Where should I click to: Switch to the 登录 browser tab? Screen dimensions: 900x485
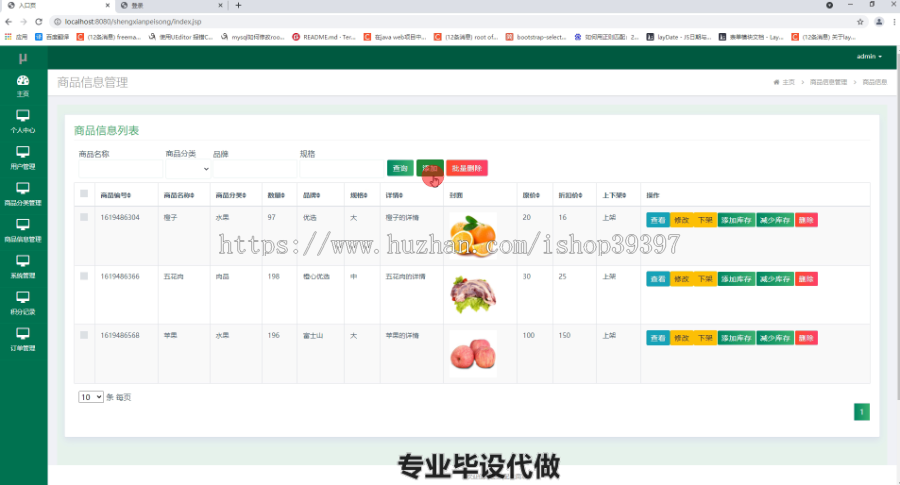click(x=170, y=5)
